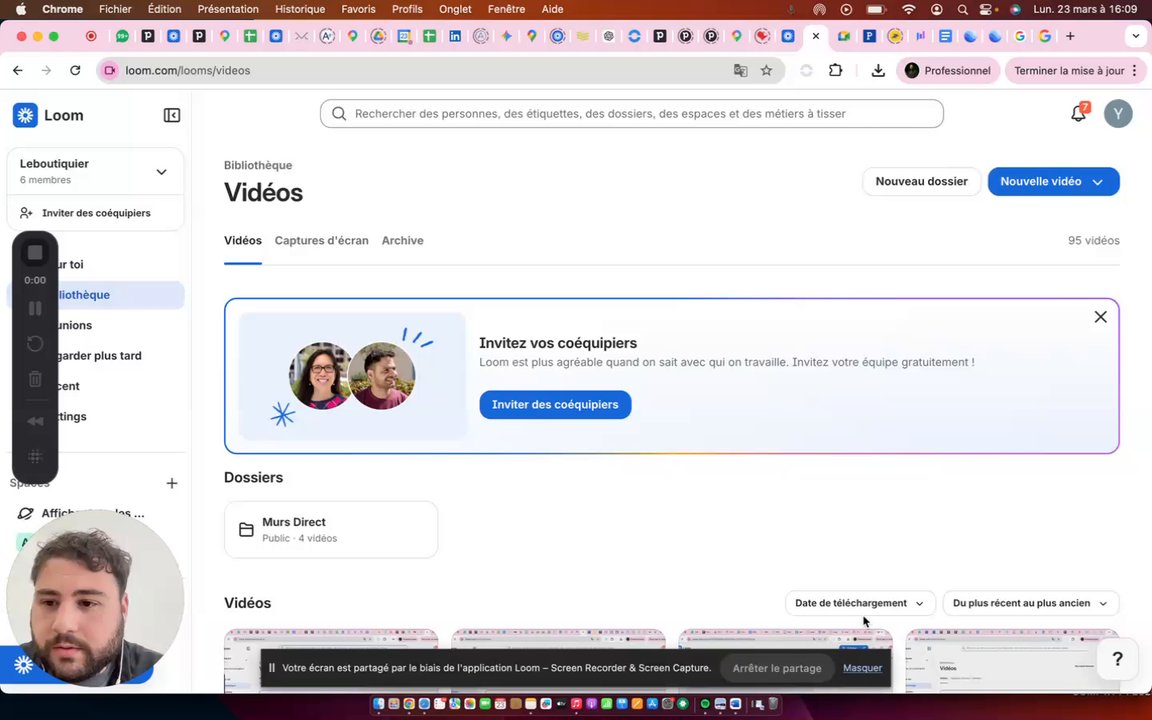Screen dimensions: 1152x720
Task: Click the 95 vidéos count text
Action: [x=1093, y=240]
